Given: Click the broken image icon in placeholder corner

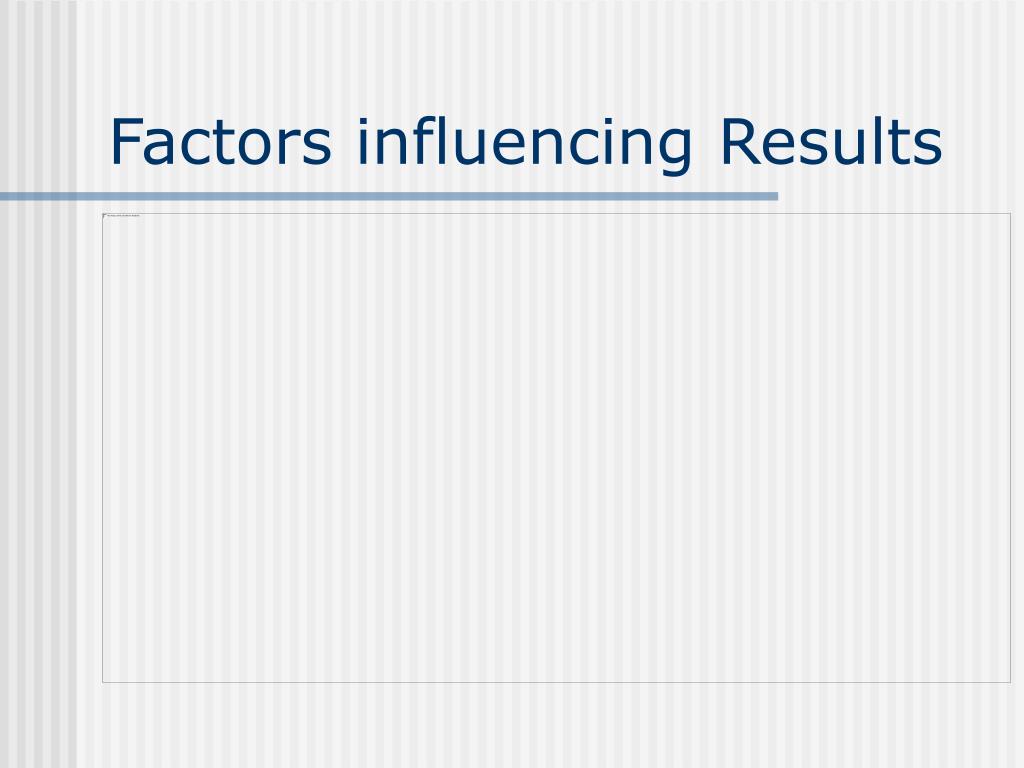Looking at the screenshot, I should pyautogui.click(x=104, y=216).
